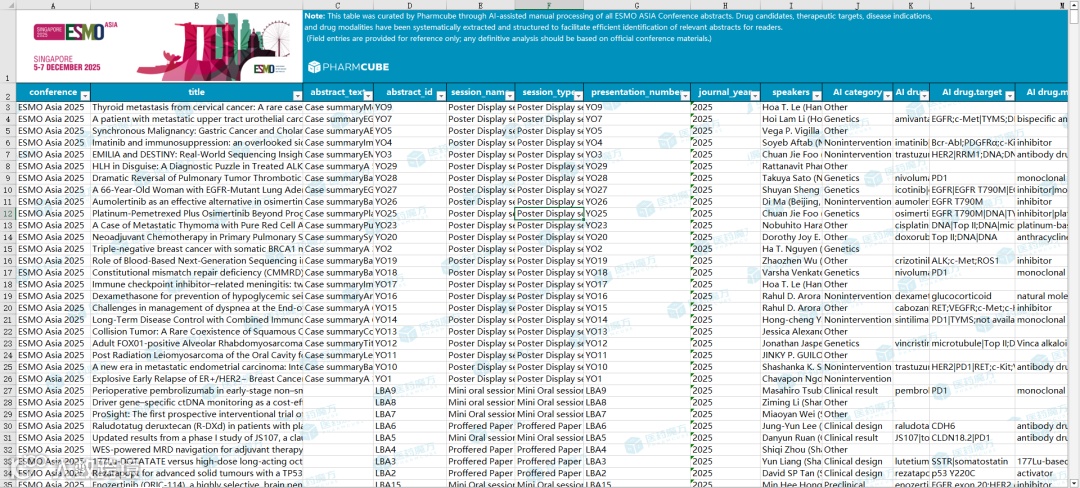Select the 'Platinum-Pemetrexed Plus Osimertinib' title cell
The image size is (1080, 488).
(x=196, y=213)
